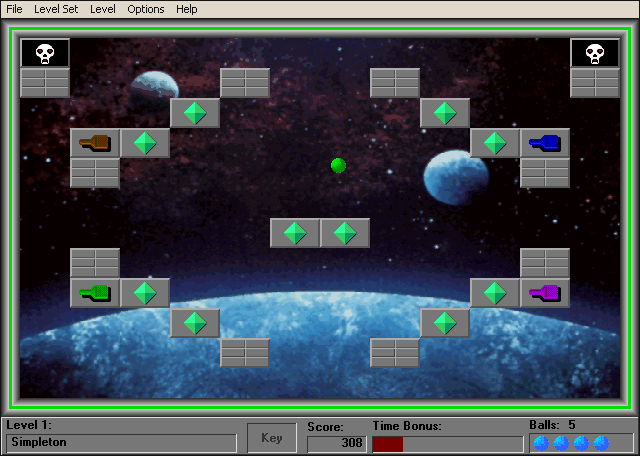Click the diamond tile beside the blue paintbrush
The height and width of the screenshot is (456, 640).
click(x=495, y=143)
